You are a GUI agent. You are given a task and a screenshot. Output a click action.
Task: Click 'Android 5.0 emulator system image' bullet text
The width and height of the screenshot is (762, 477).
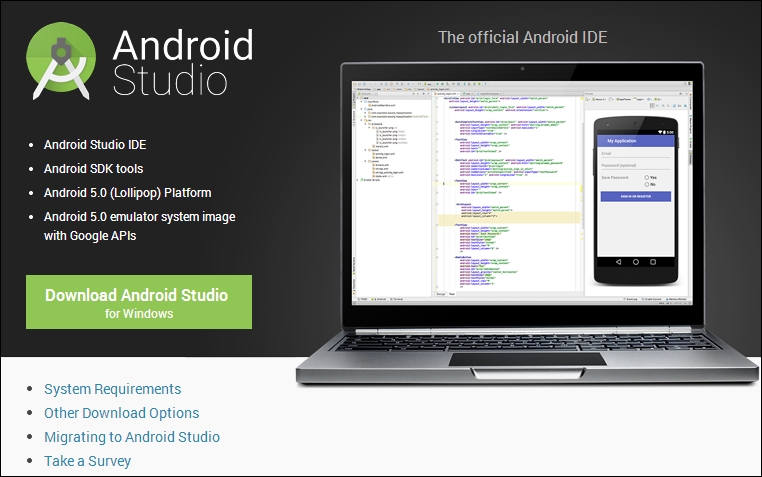(x=139, y=217)
